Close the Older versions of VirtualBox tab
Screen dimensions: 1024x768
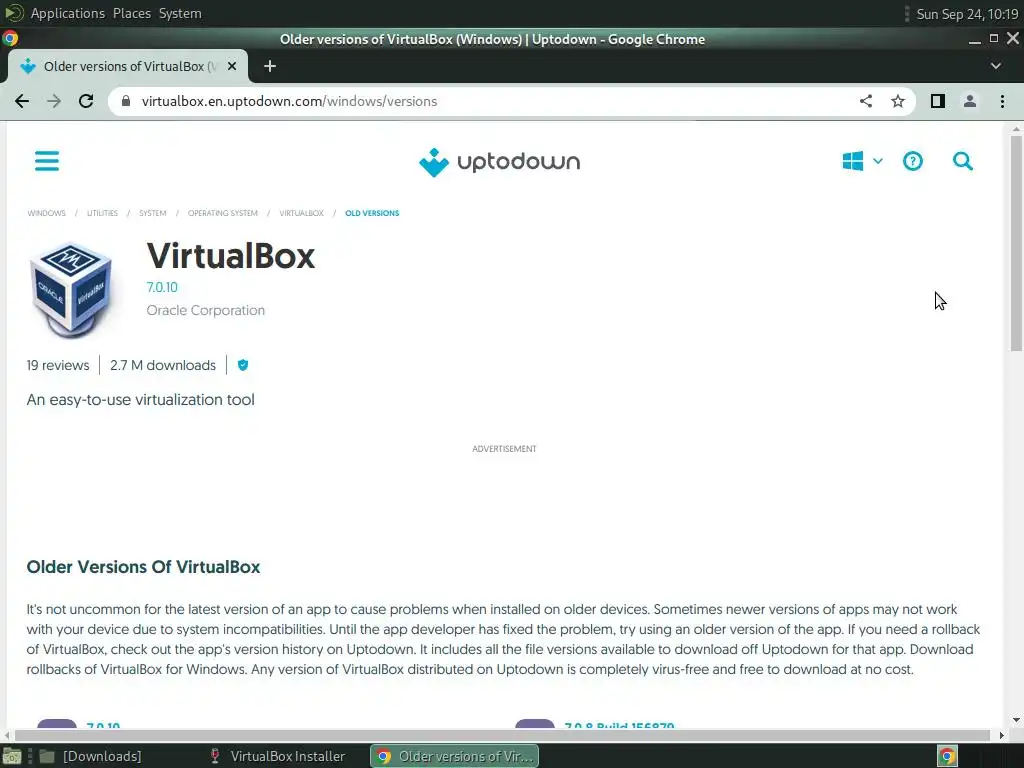[x=232, y=66]
